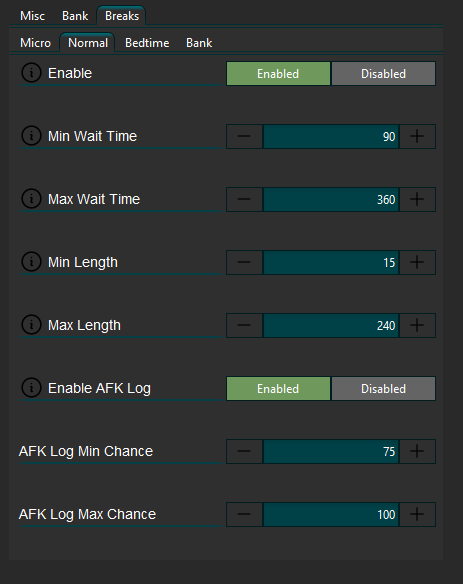Click the Min Wait Time value field showing 90
463x584 pixels.
point(331,136)
